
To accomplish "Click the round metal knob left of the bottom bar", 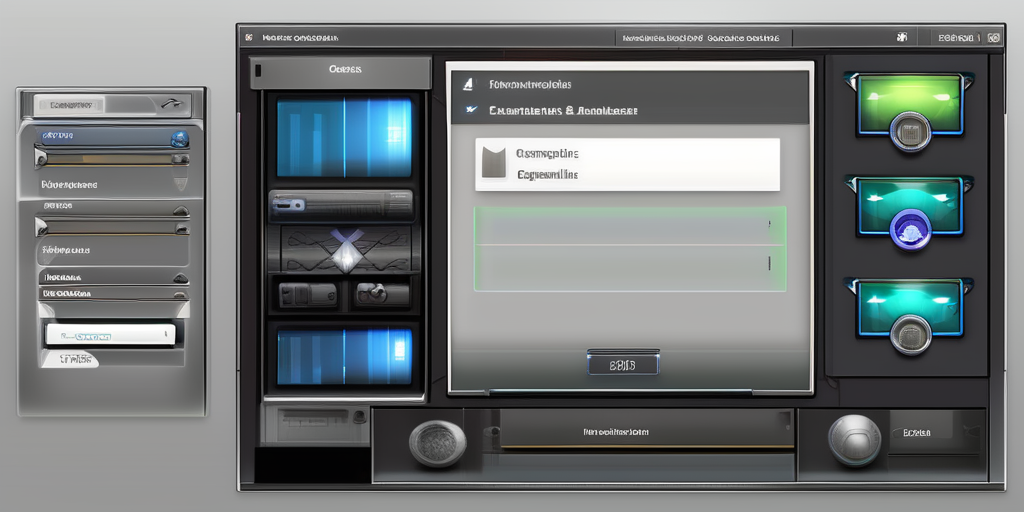I will pos(438,443).
